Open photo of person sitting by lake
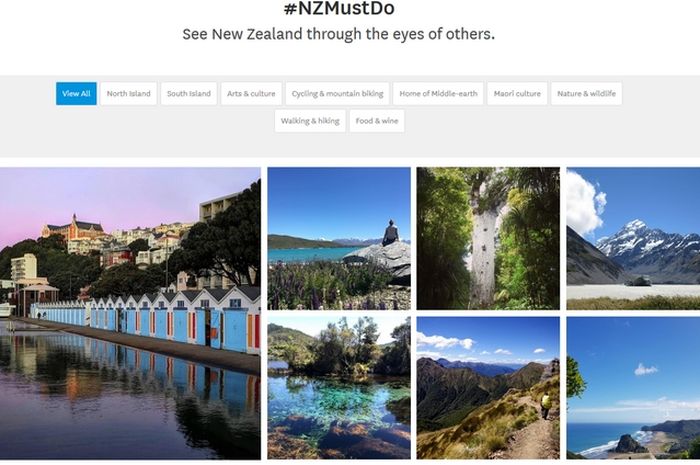700x465 pixels. tap(339, 238)
